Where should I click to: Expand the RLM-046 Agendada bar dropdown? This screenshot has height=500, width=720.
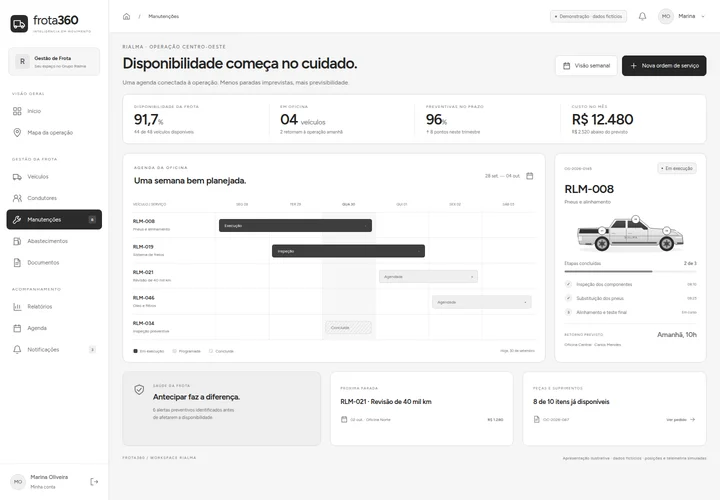tap(525, 303)
